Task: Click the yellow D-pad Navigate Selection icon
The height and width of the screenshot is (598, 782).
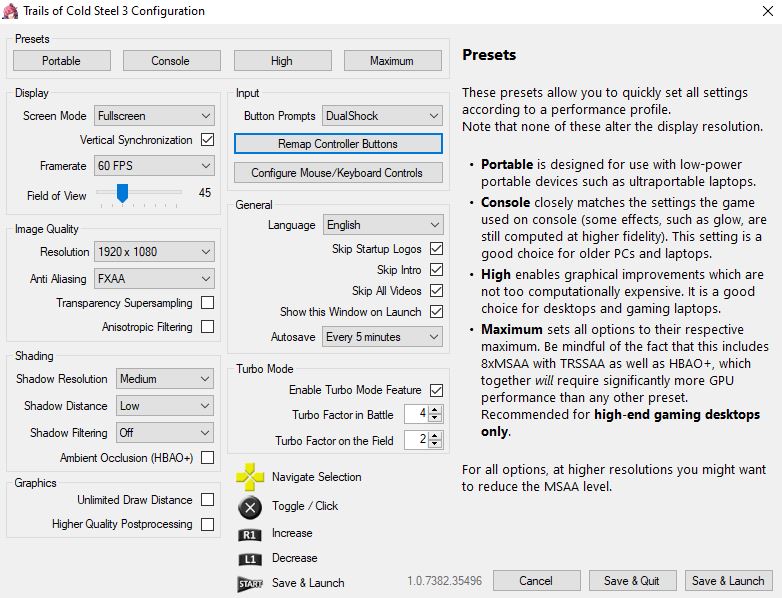Action: click(x=250, y=477)
